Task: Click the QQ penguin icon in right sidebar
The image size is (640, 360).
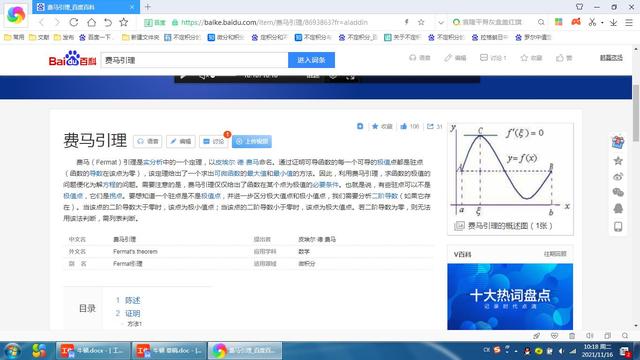Action: 618,209
